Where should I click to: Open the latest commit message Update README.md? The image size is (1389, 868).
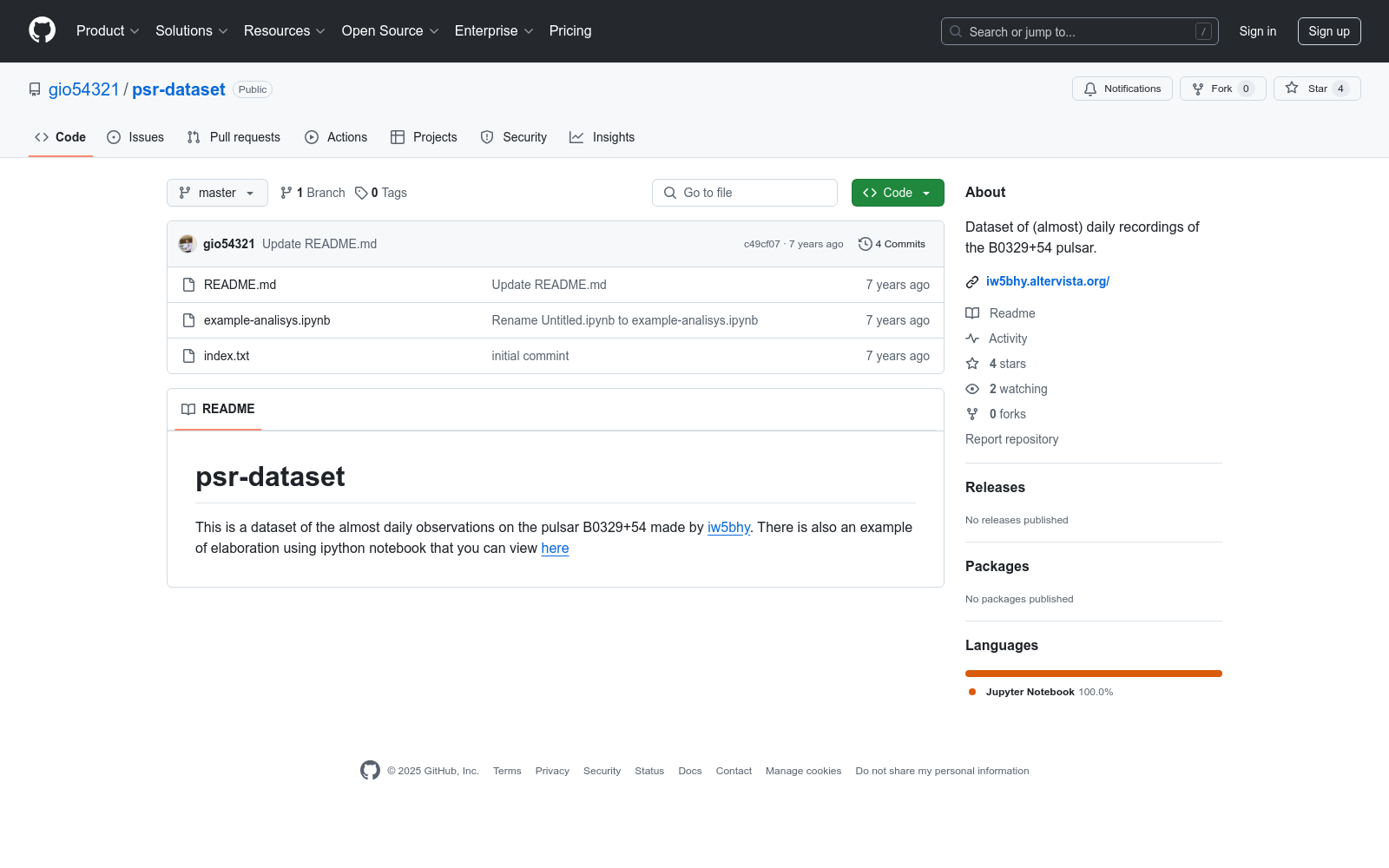coord(319,244)
